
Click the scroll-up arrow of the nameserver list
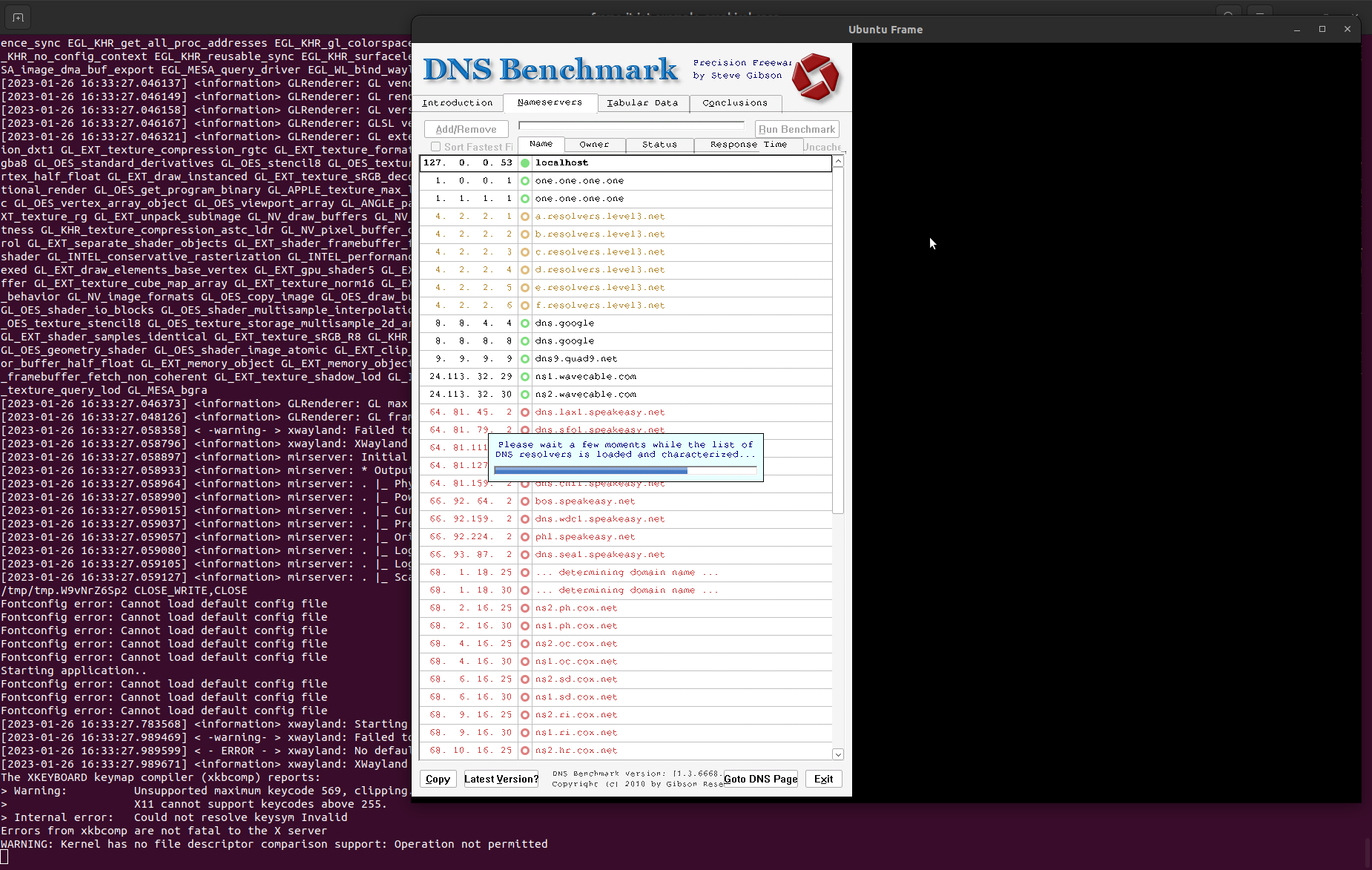(838, 162)
